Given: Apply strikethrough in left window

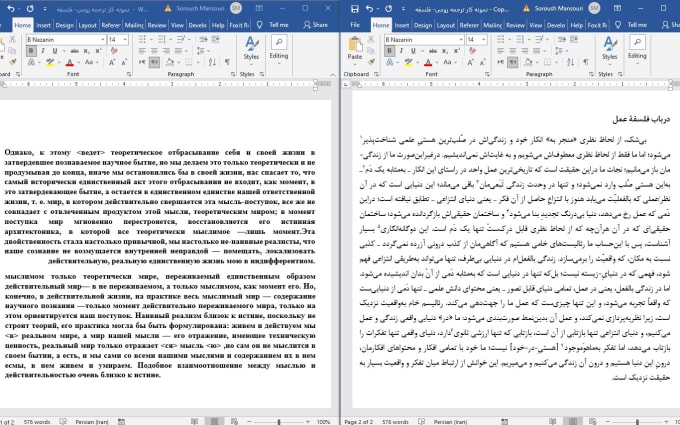Looking at the screenshot, I should [x=75, y=51].
